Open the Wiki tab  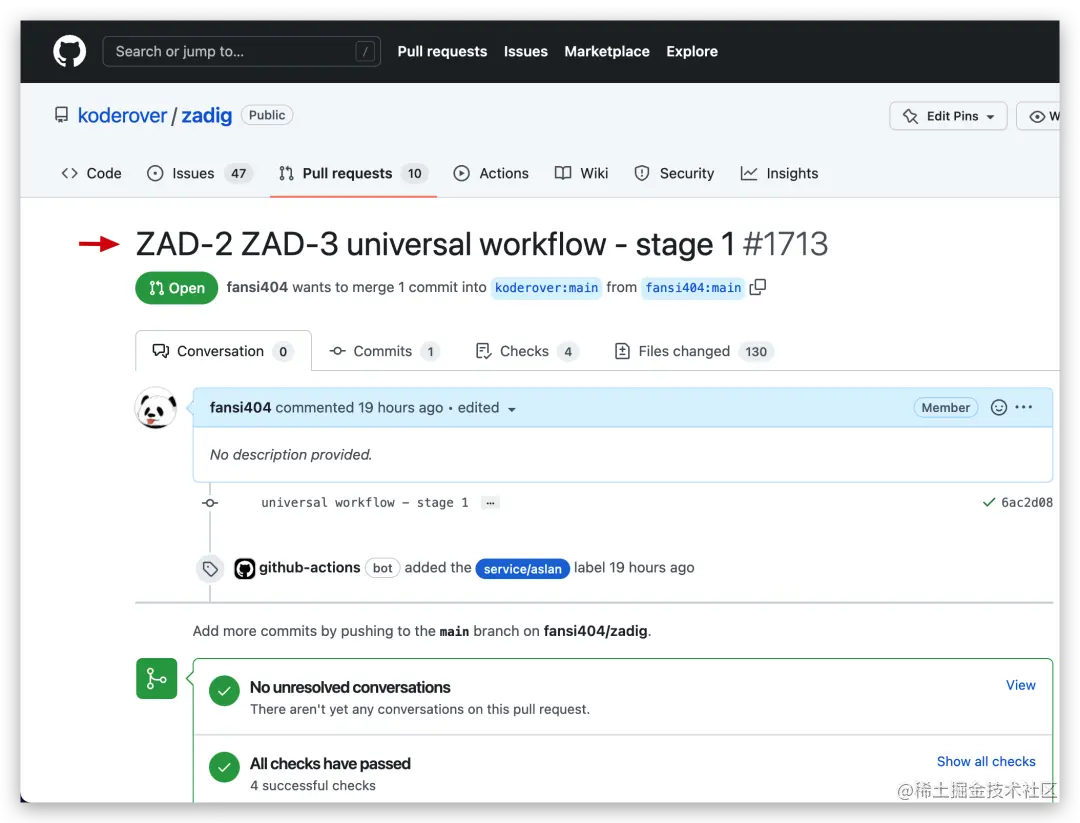(x=581, y=174)
